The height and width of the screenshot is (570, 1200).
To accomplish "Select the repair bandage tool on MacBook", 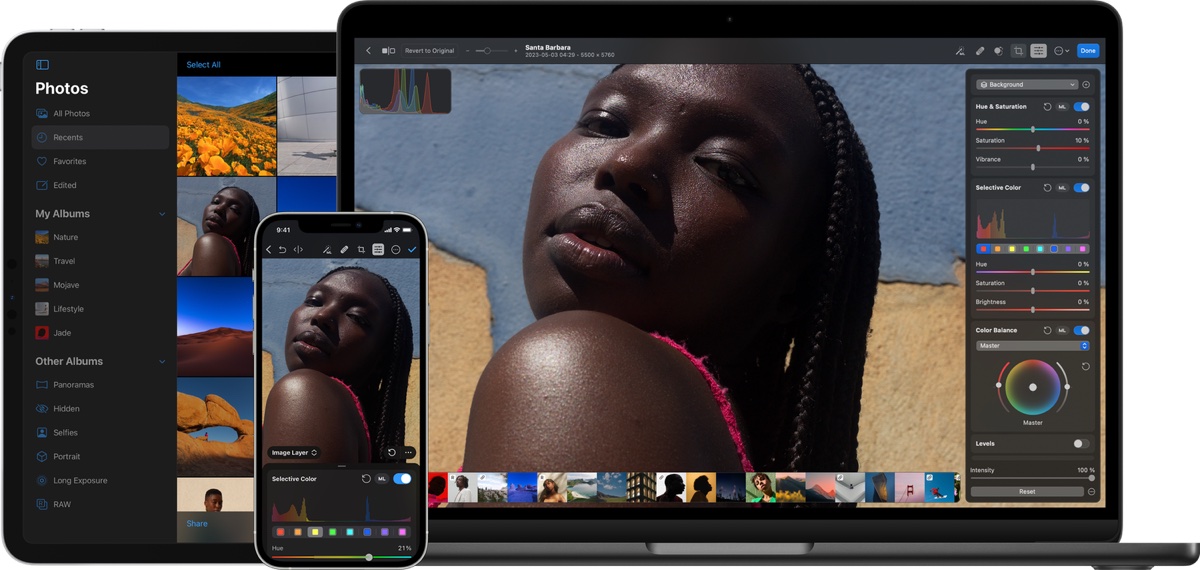I will pyautogui.click(x=980, y=50).
